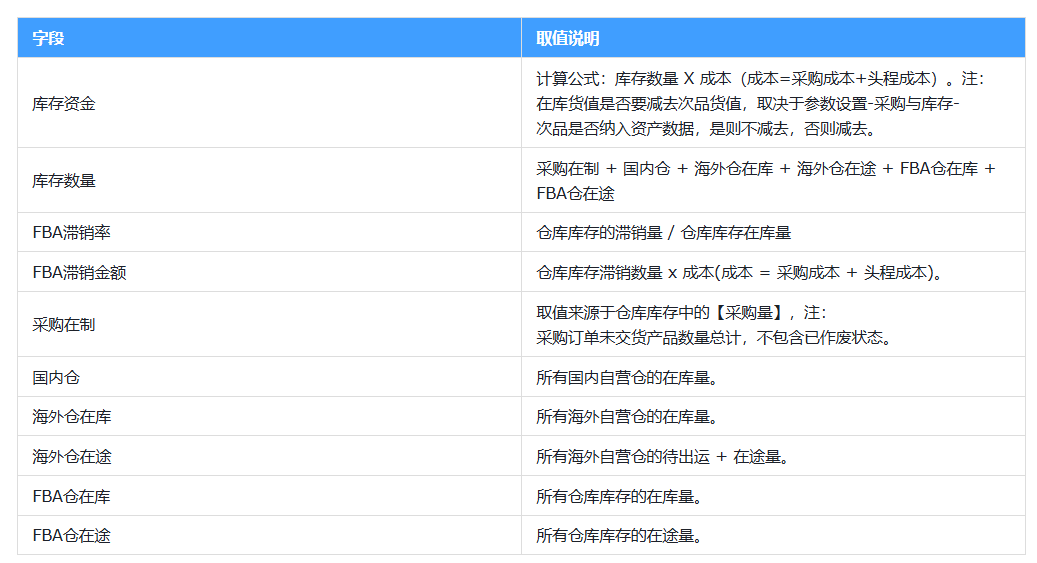
Task: Click the 字段 column header
Action: tap(269, 38)
